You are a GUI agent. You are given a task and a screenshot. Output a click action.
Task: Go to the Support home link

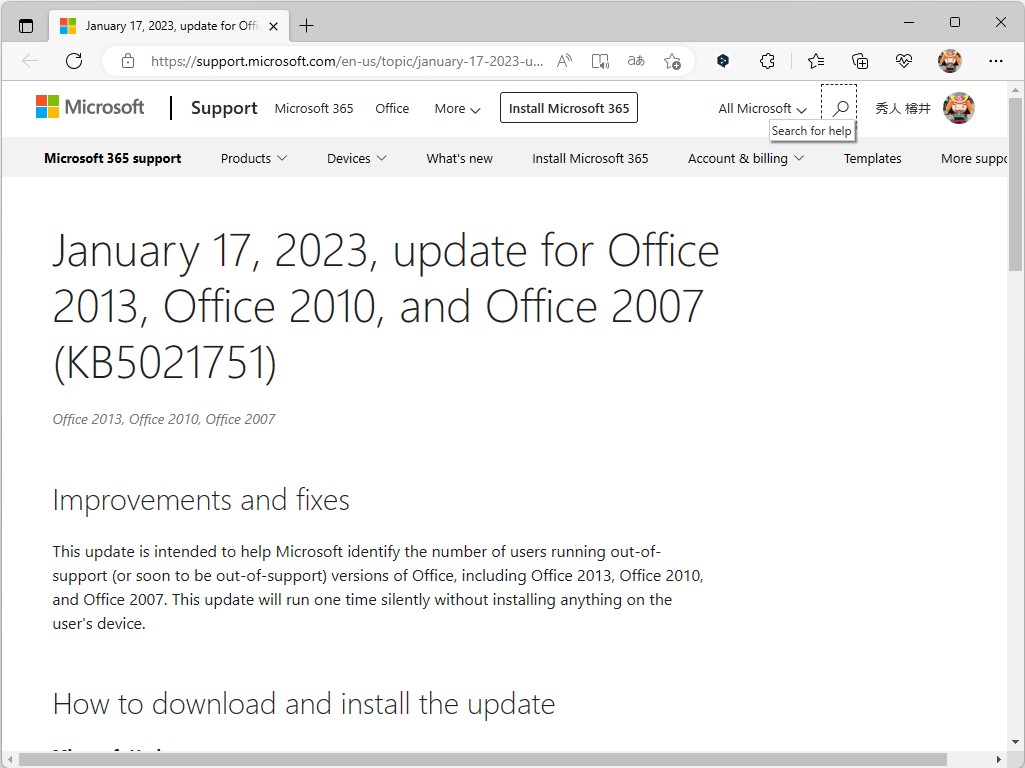(x=224, y=108)
